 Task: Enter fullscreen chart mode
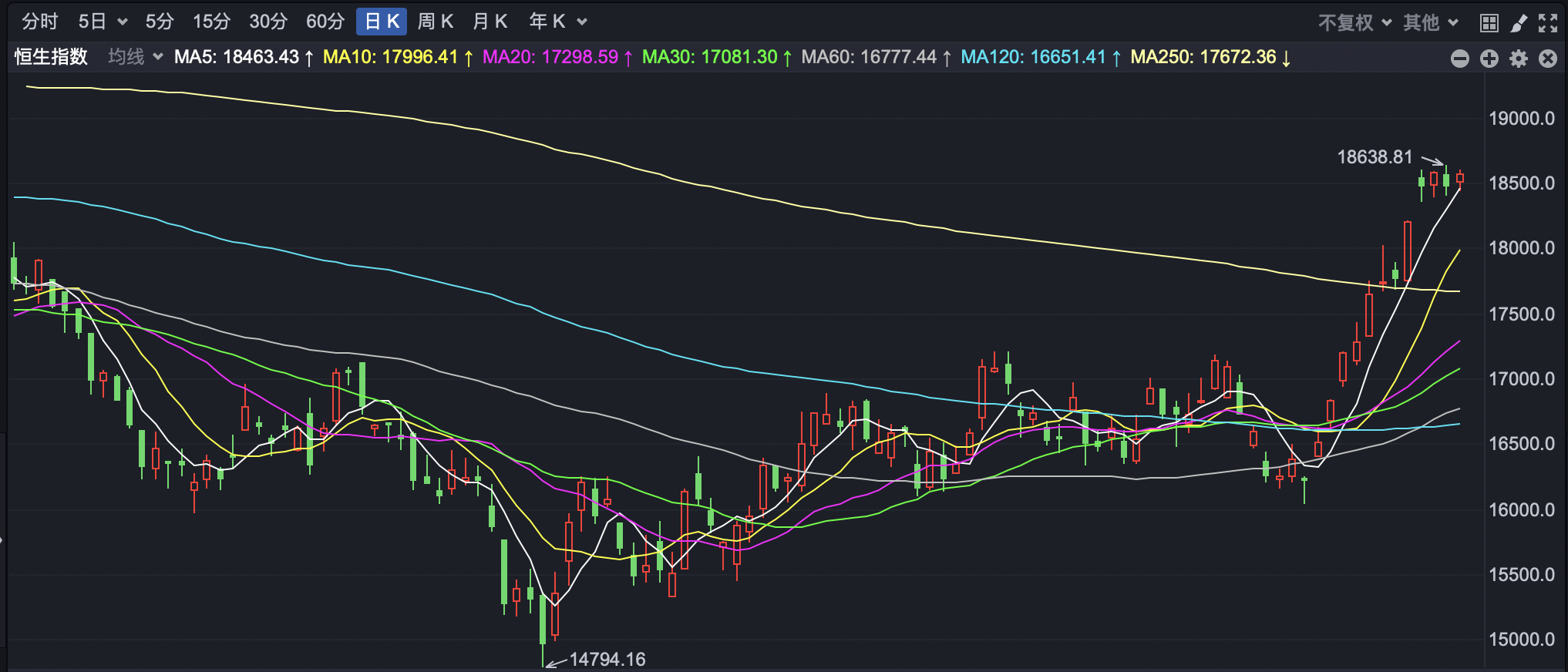[x=1547, y=23]
